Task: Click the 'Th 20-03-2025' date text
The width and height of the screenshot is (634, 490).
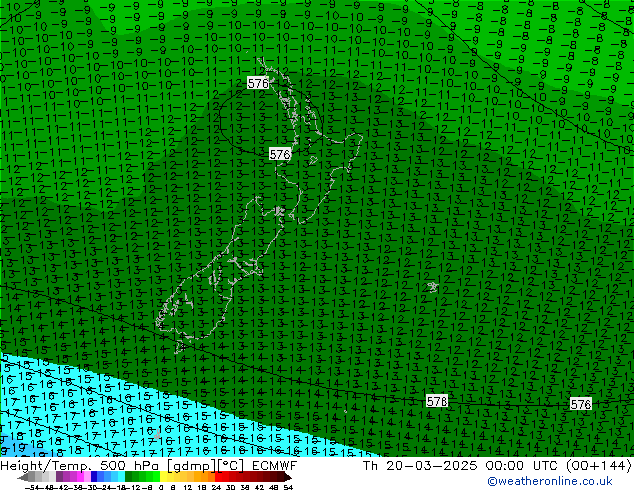Action: [x=420, y=465]
